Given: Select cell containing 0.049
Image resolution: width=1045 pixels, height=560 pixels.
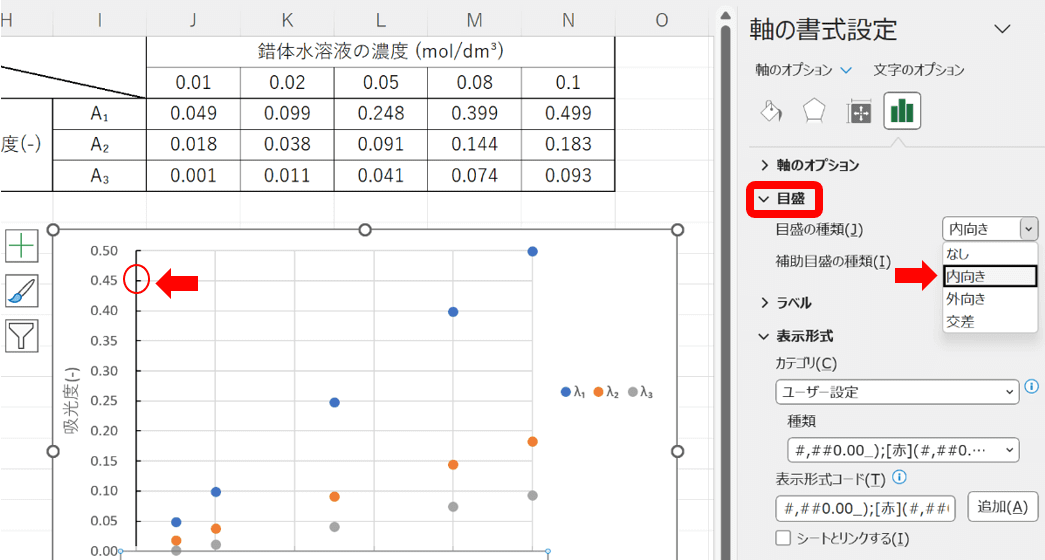Looking at the screenshot, I should click(193, 113).
